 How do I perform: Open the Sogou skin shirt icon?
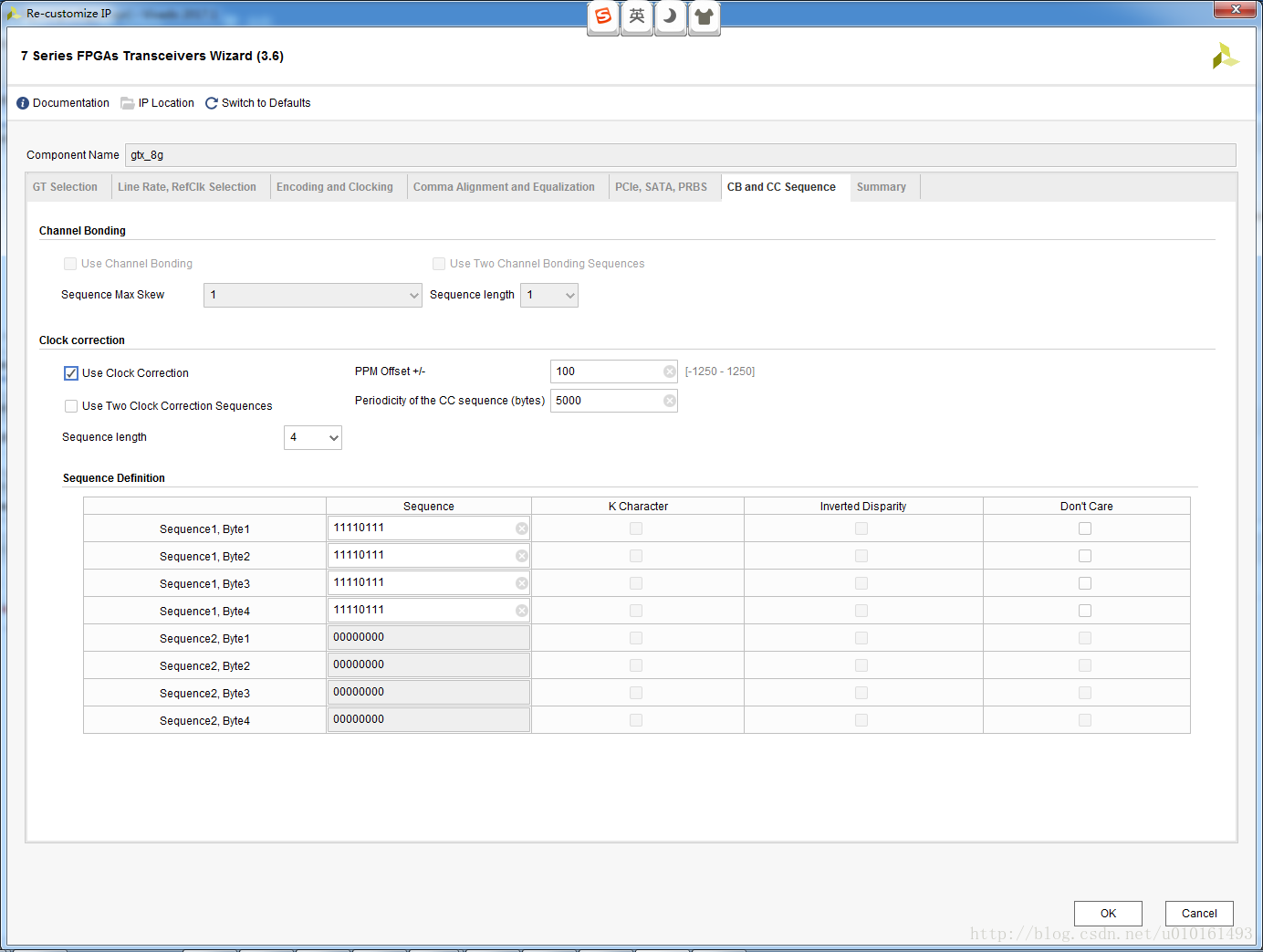(x=705, y=16)
